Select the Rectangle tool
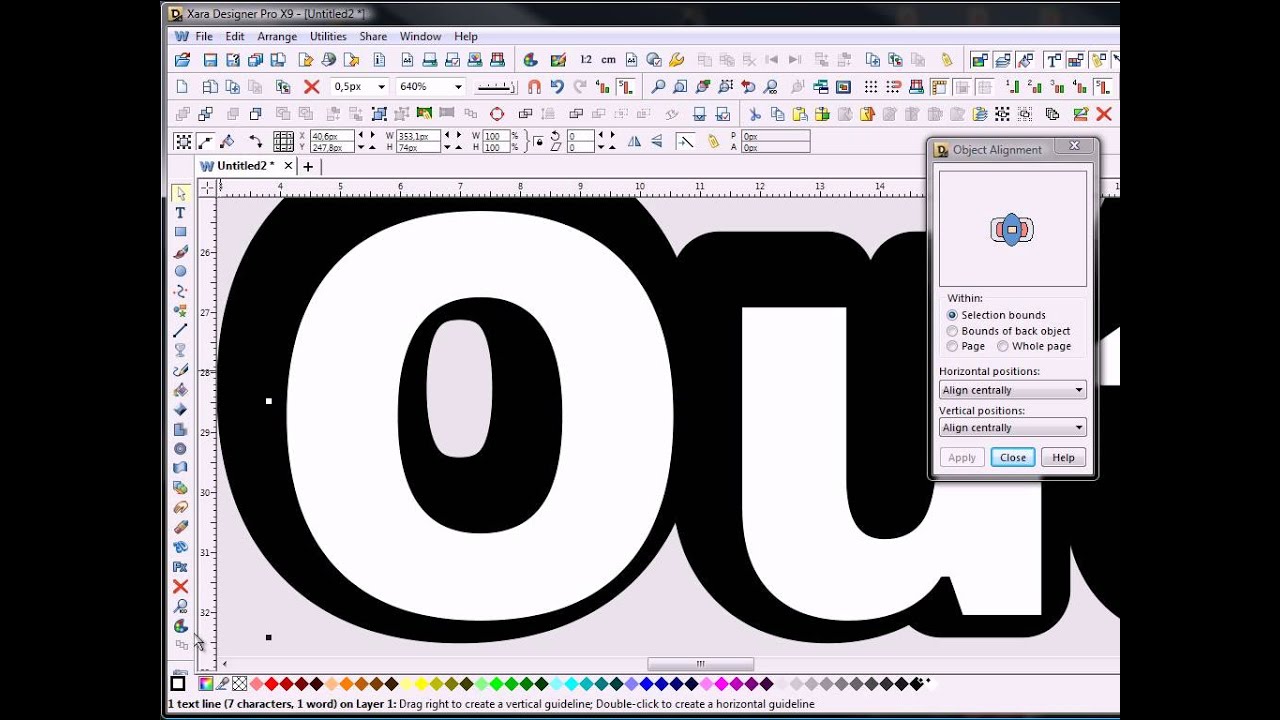Viewport: 1280px width, 720px height. point(180,232)
